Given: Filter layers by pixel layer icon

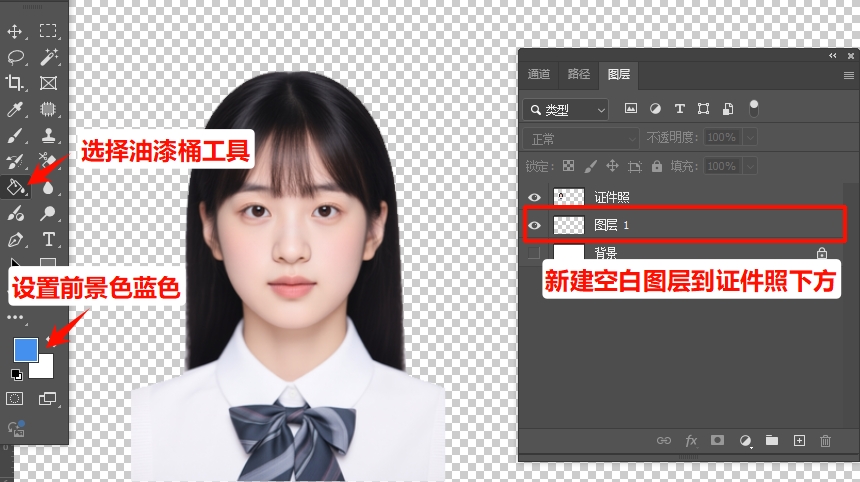Looking at the screenshot, I should 631,109.
